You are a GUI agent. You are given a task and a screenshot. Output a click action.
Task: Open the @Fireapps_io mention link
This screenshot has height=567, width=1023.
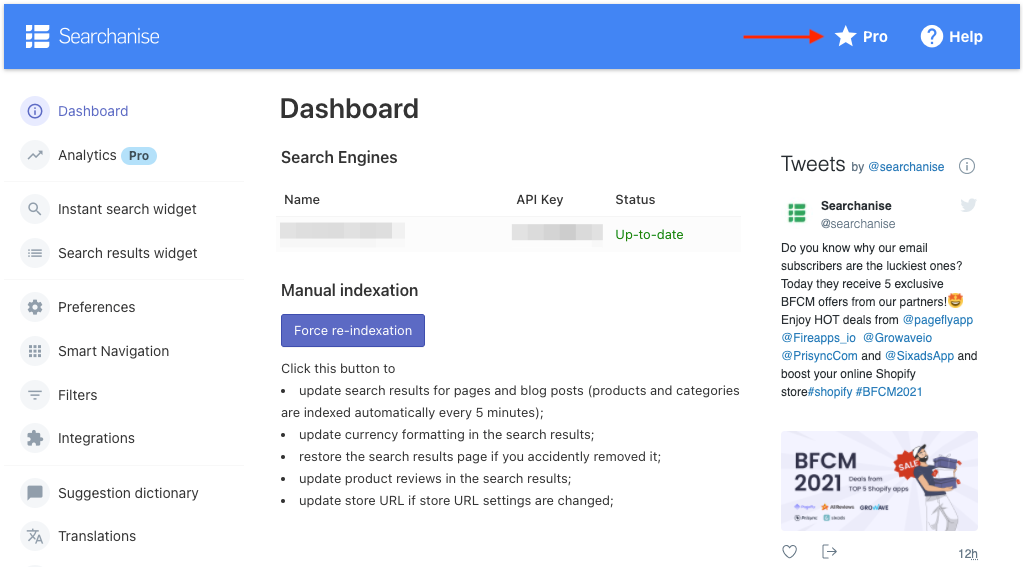click(818, 338)
